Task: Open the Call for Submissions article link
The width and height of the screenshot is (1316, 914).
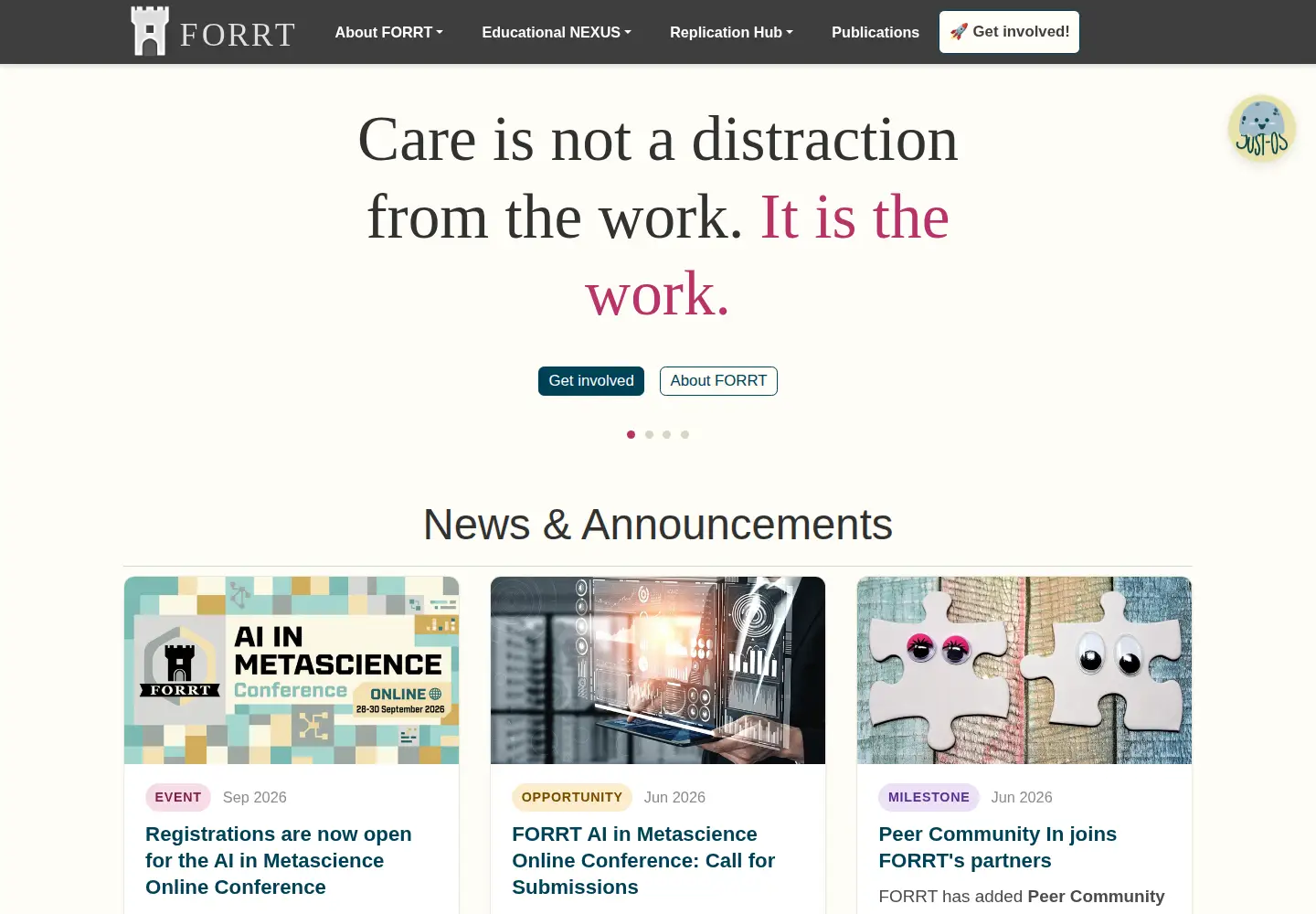Action: [643, 860]
